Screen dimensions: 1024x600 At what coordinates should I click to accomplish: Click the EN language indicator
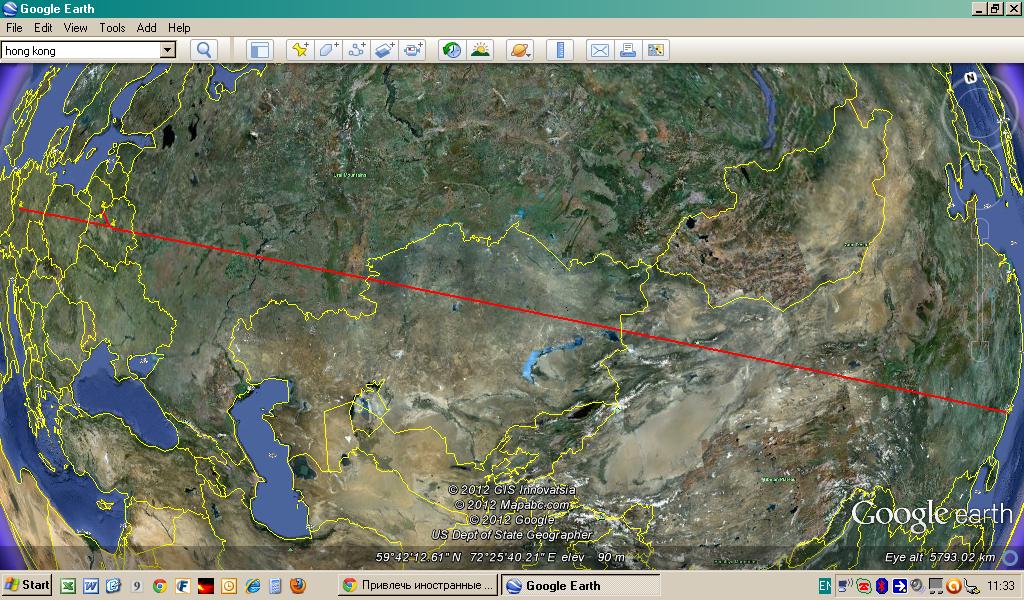825,586
